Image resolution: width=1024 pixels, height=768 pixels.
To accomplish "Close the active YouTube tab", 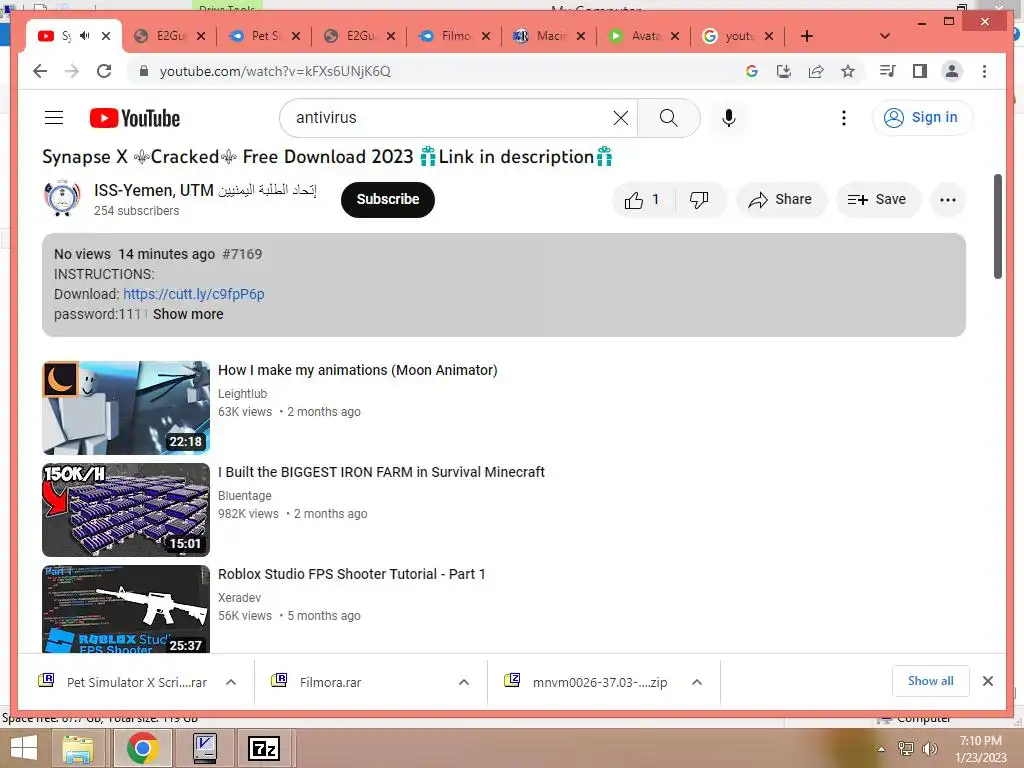I will [106, 36].
